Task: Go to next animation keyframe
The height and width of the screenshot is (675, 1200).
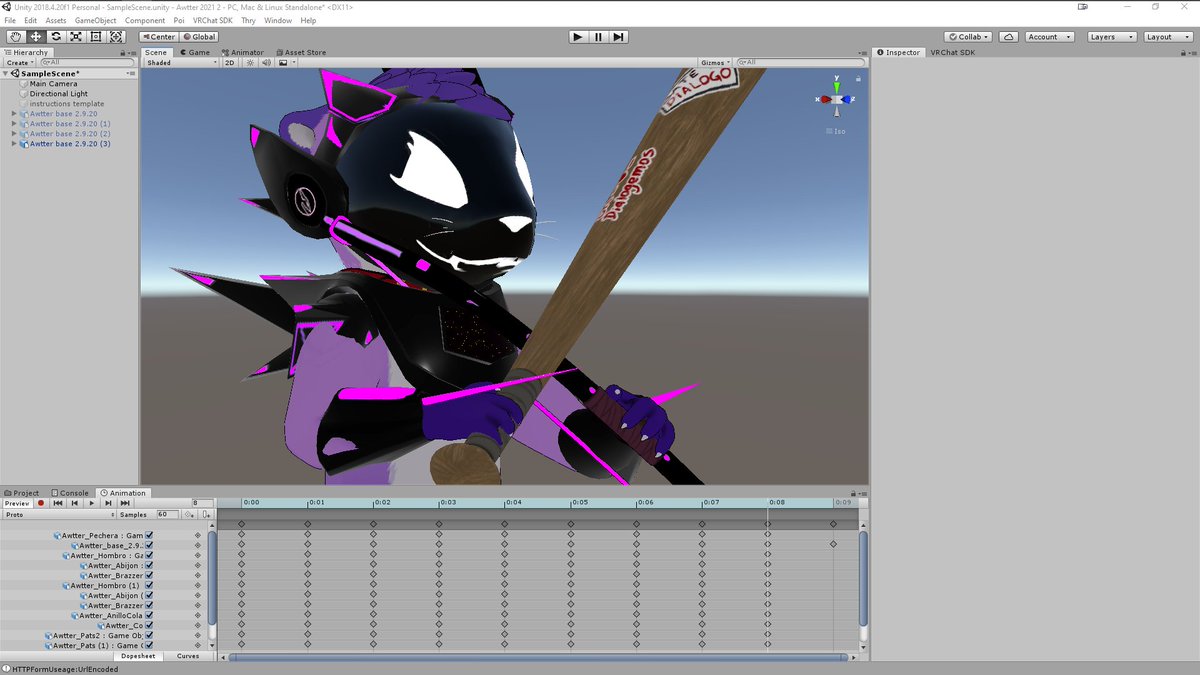Action: (x=108, y=503)
